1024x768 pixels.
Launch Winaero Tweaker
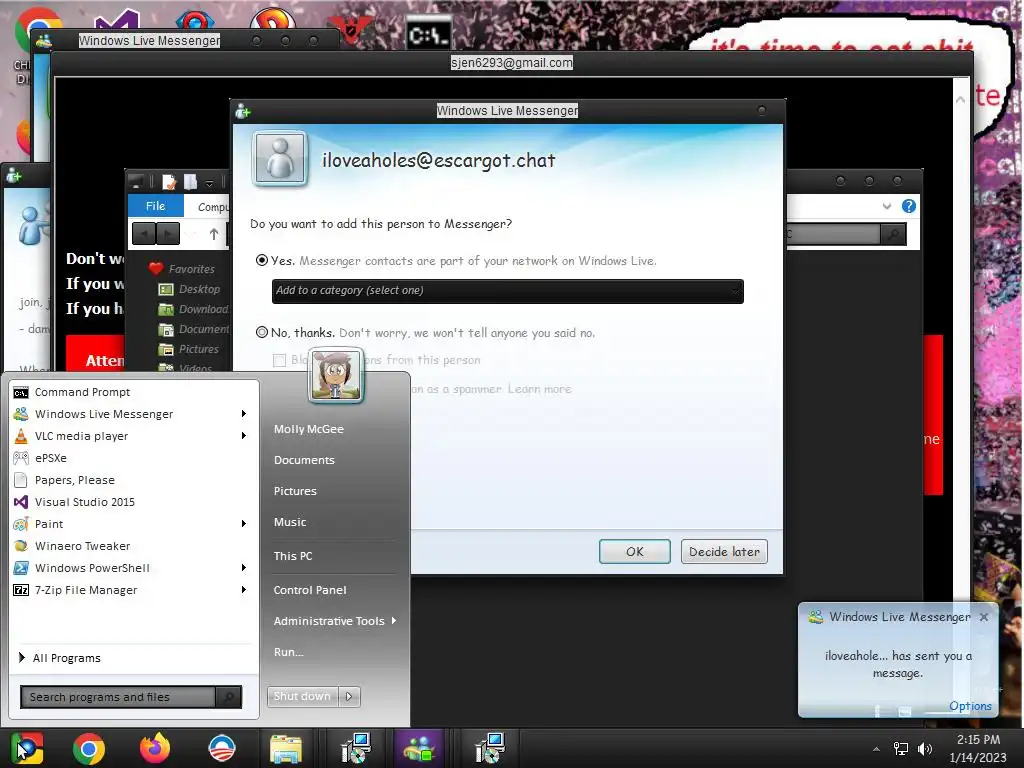[x=82, y=546]
